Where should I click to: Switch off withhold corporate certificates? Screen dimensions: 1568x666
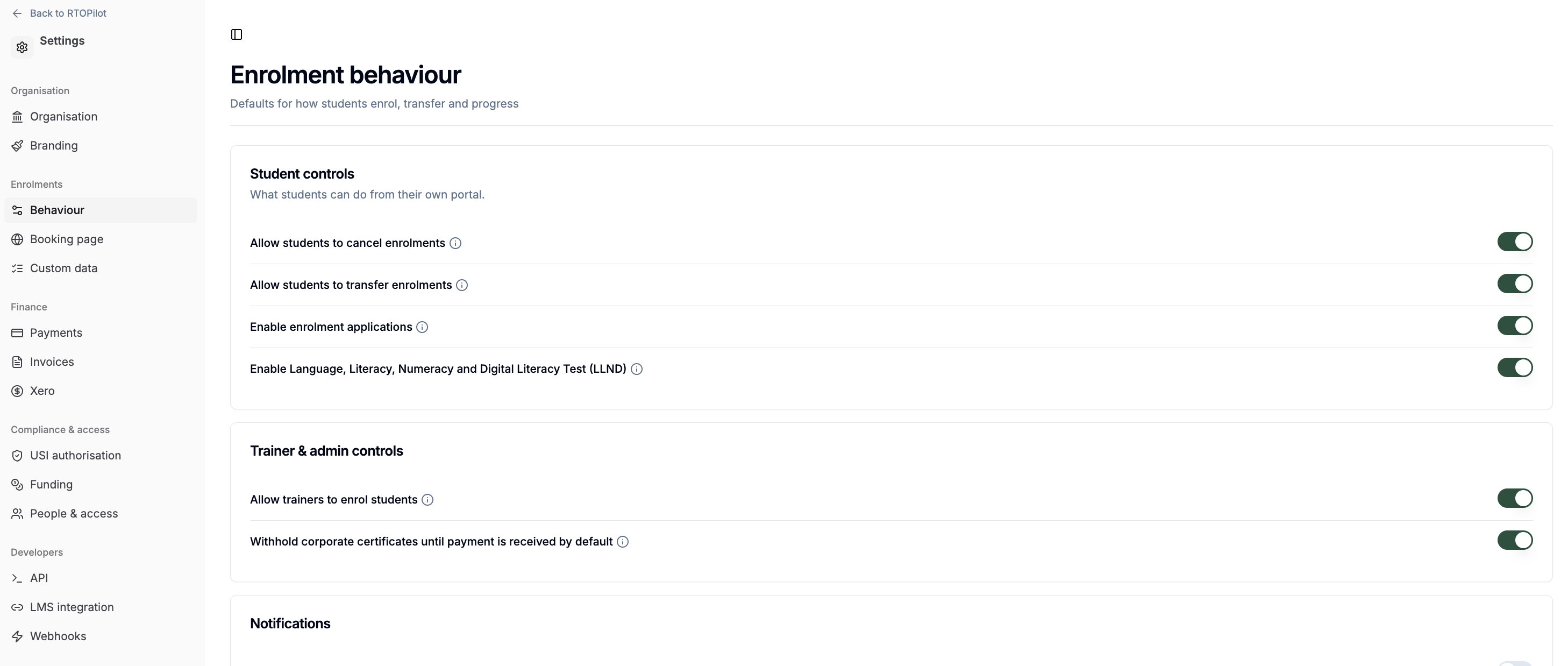[1515, 541]
